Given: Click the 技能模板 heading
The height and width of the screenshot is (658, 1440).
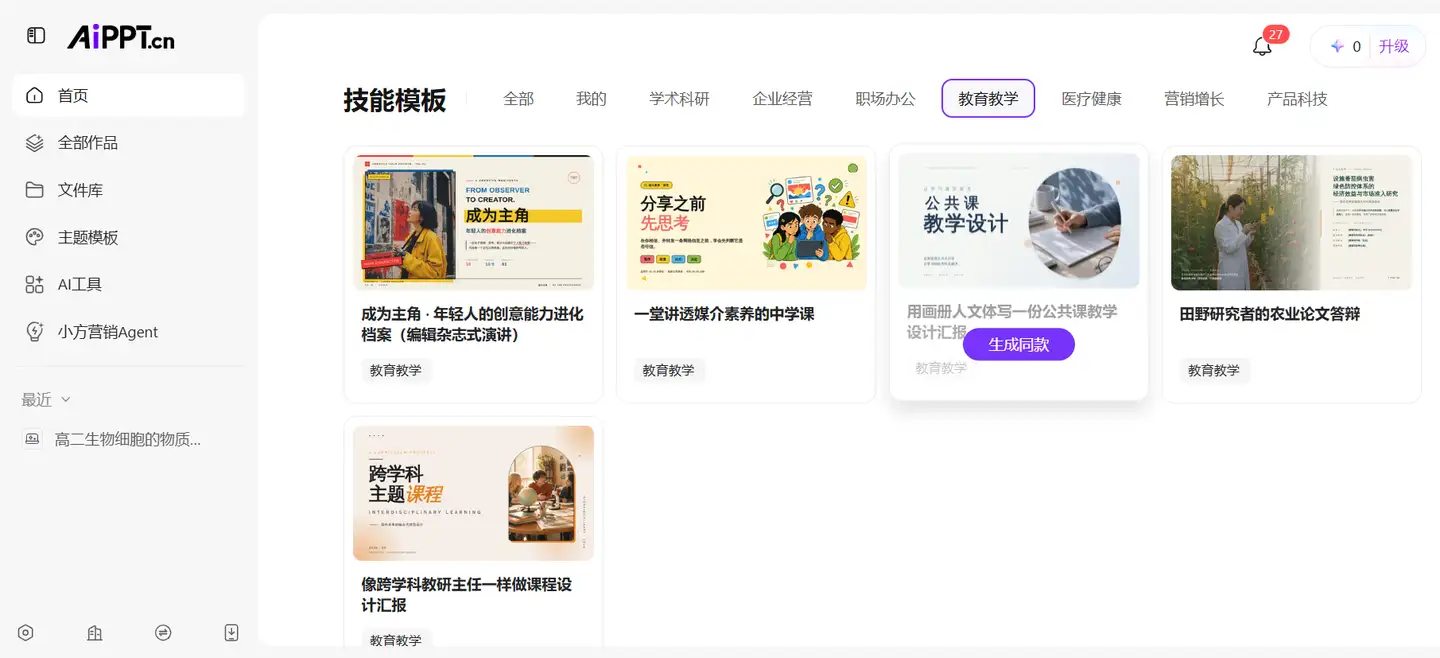Looking at the screenshot, I should (395, 100).
